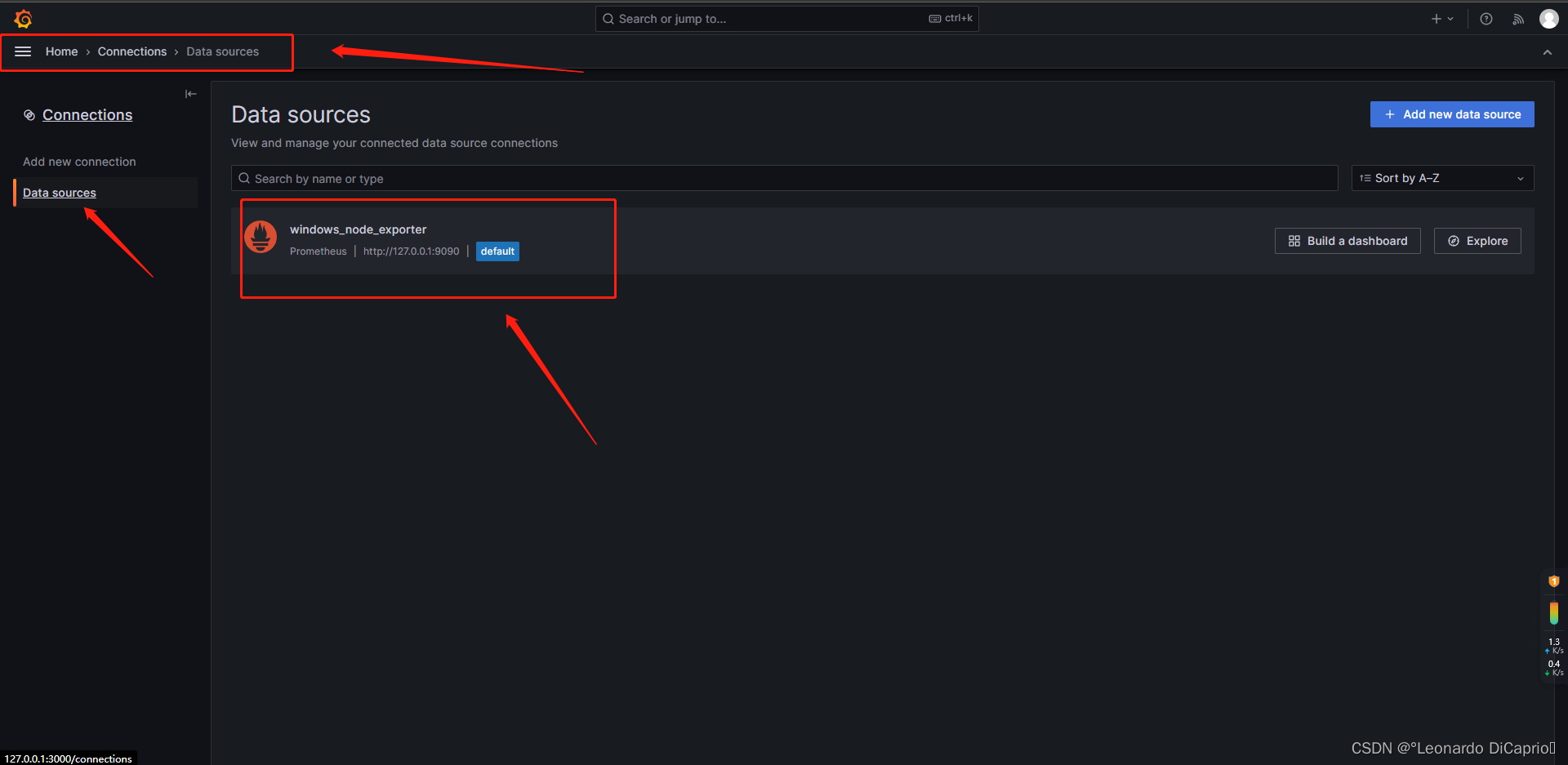Click the RSS/news feed icon
The image size is (1568, 765).
click(1518, 18)
